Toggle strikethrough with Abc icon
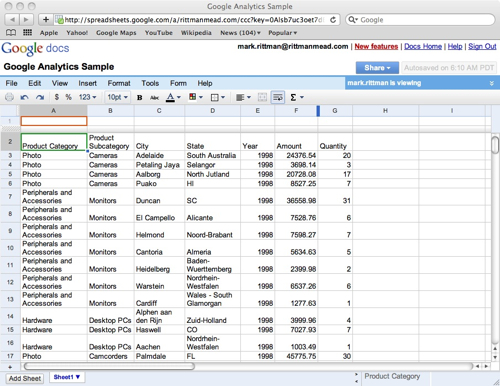The image size is (500, 386). [154, 97]
